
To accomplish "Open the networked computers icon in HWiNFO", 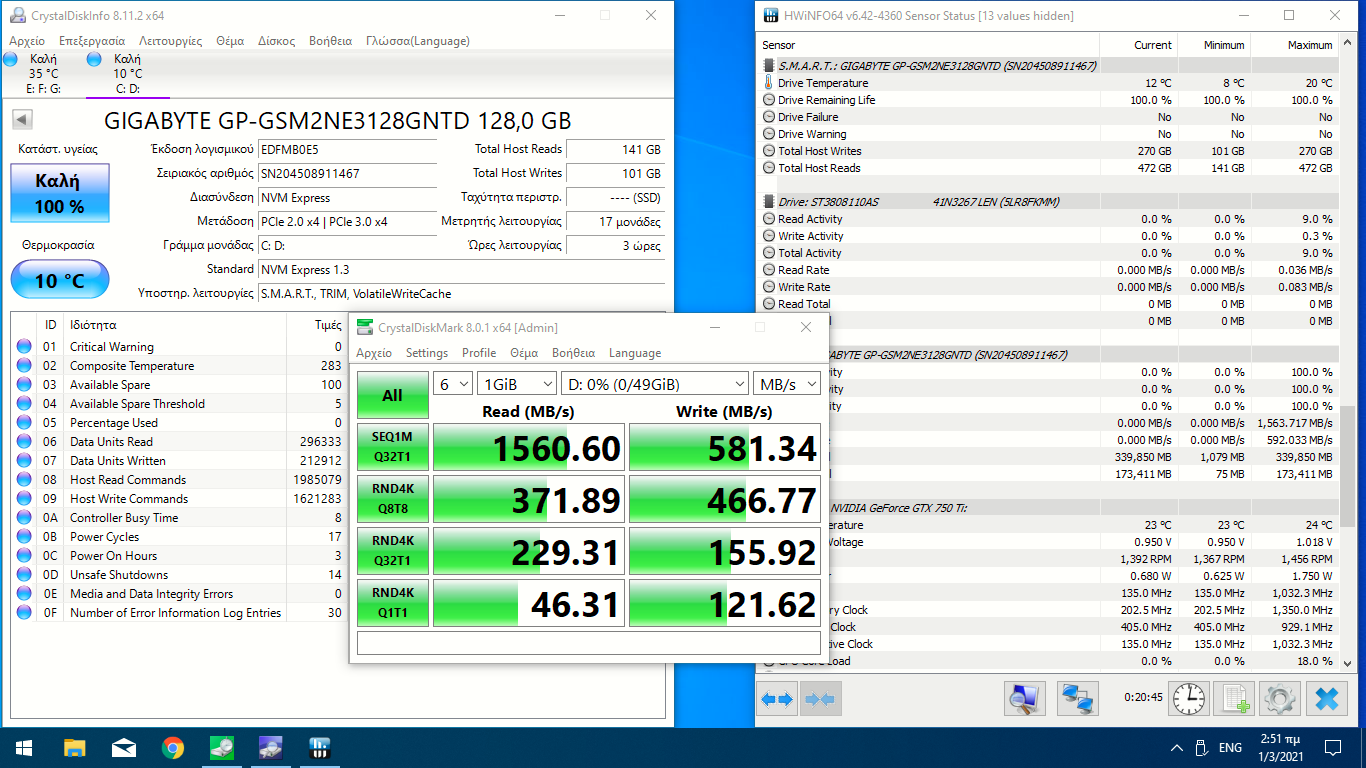I will coord(1077,698).
